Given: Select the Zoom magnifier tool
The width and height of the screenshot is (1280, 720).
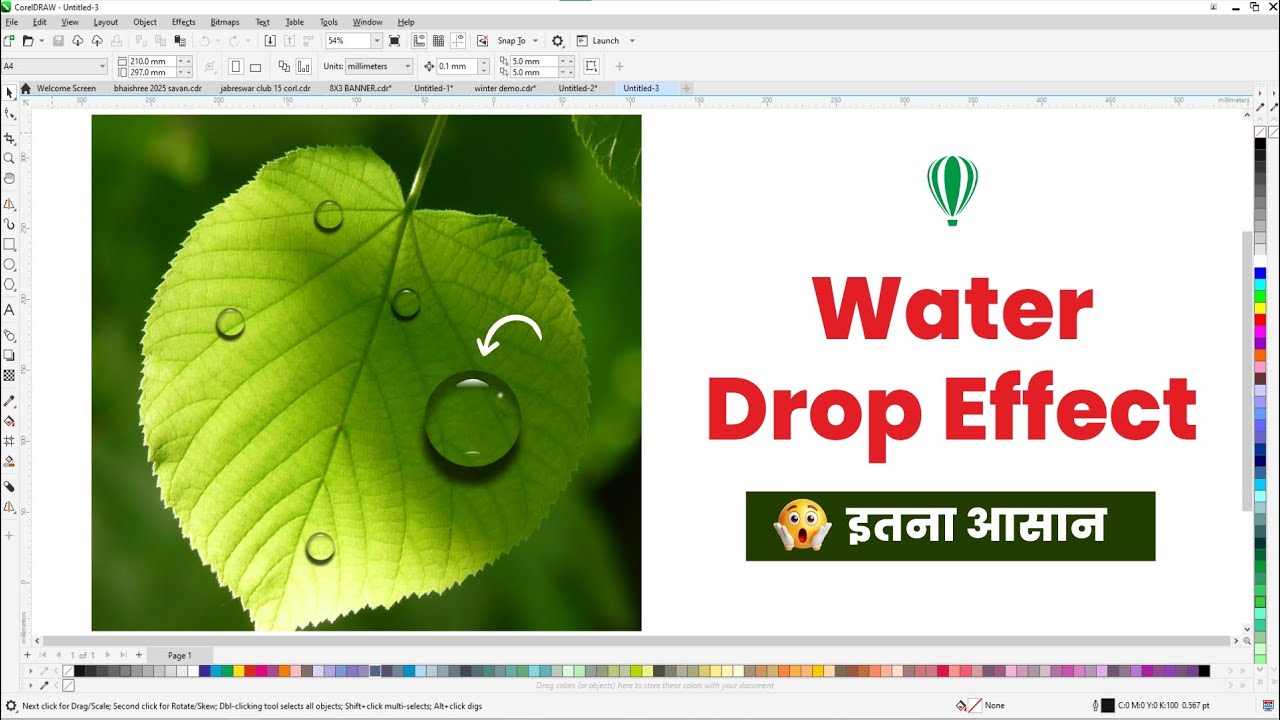Looking at the screenshot, I should point(10,158).
